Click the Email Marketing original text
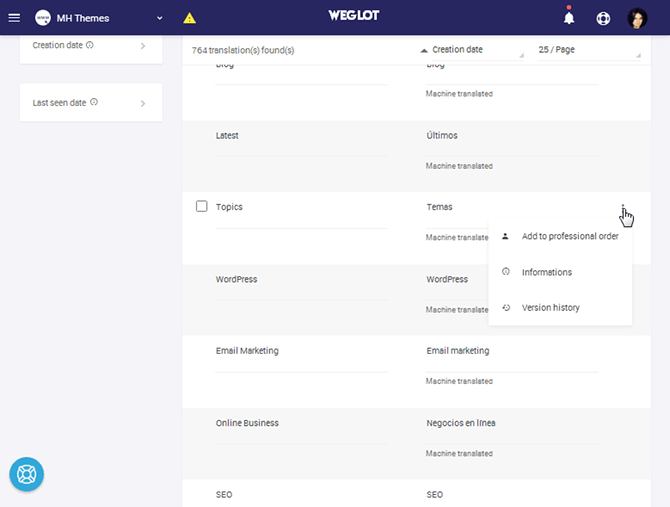 [247, 351]
